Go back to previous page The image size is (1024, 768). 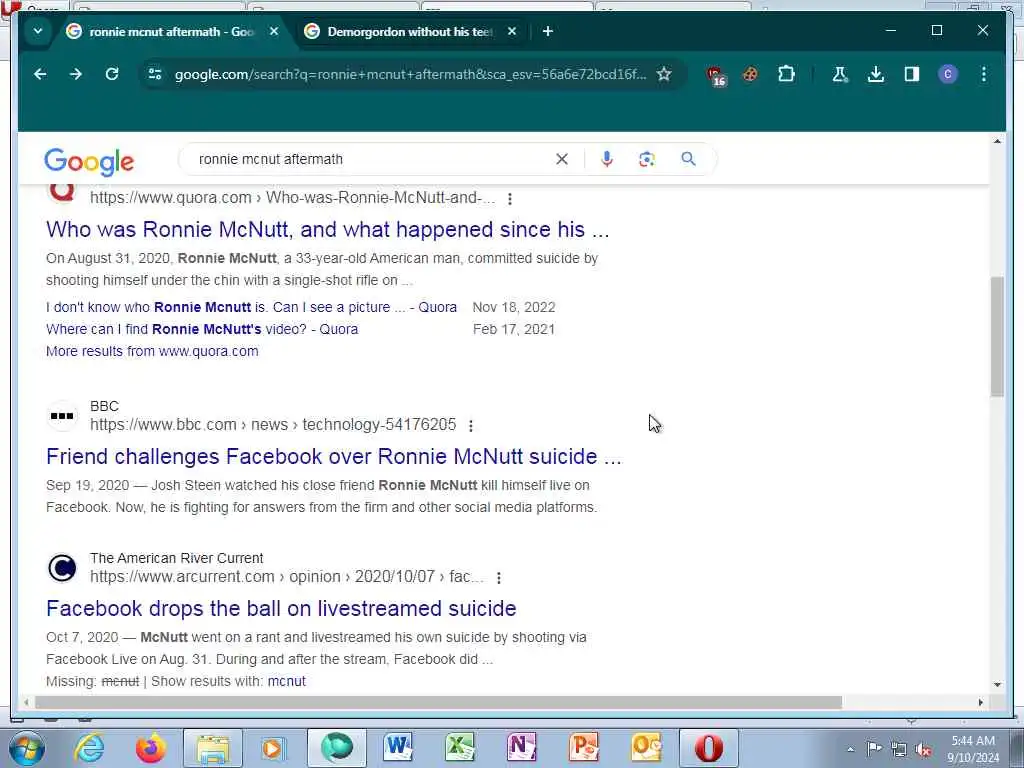(x=40, y=74)
